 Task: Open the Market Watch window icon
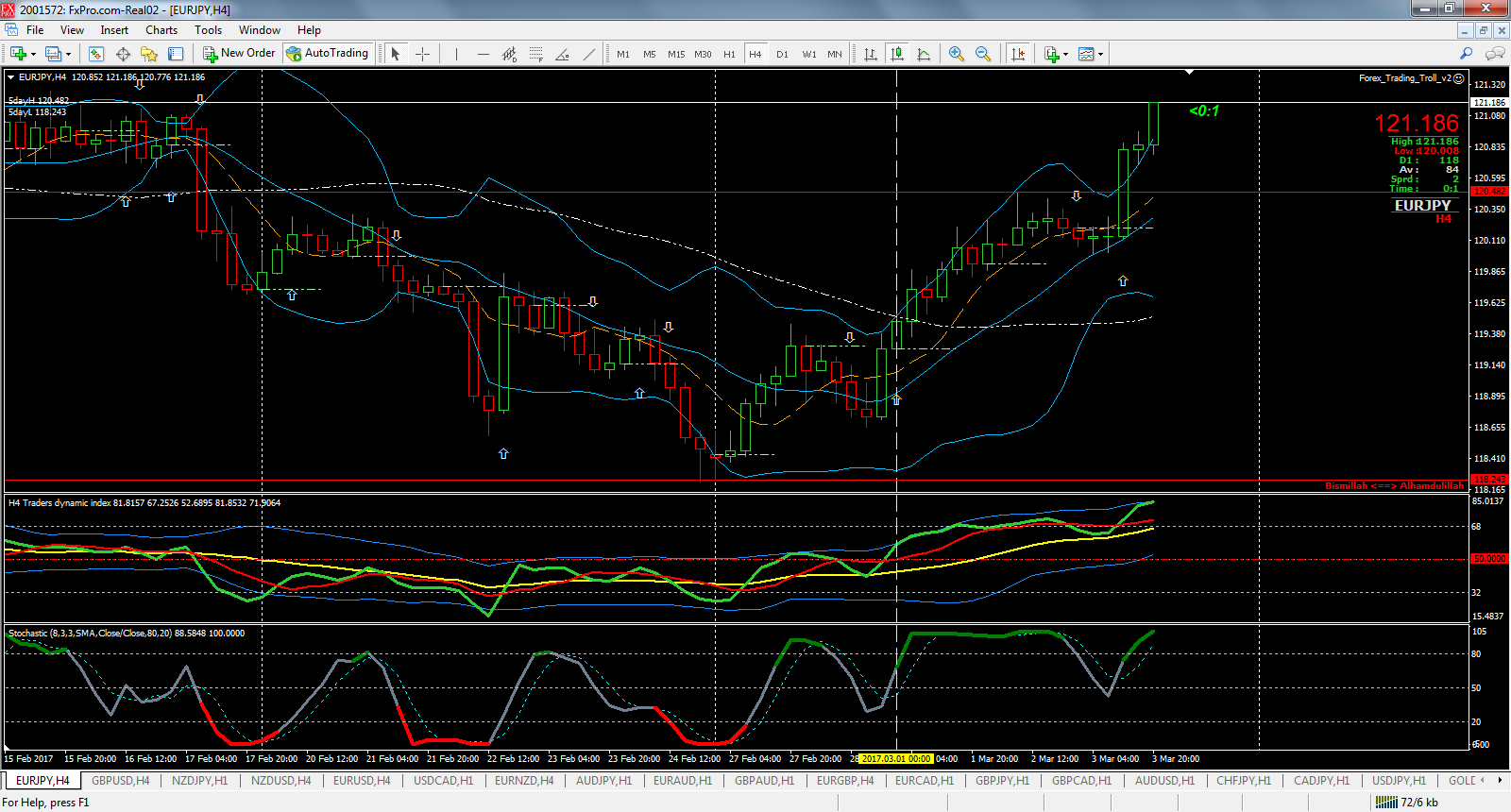click(95, 54)
